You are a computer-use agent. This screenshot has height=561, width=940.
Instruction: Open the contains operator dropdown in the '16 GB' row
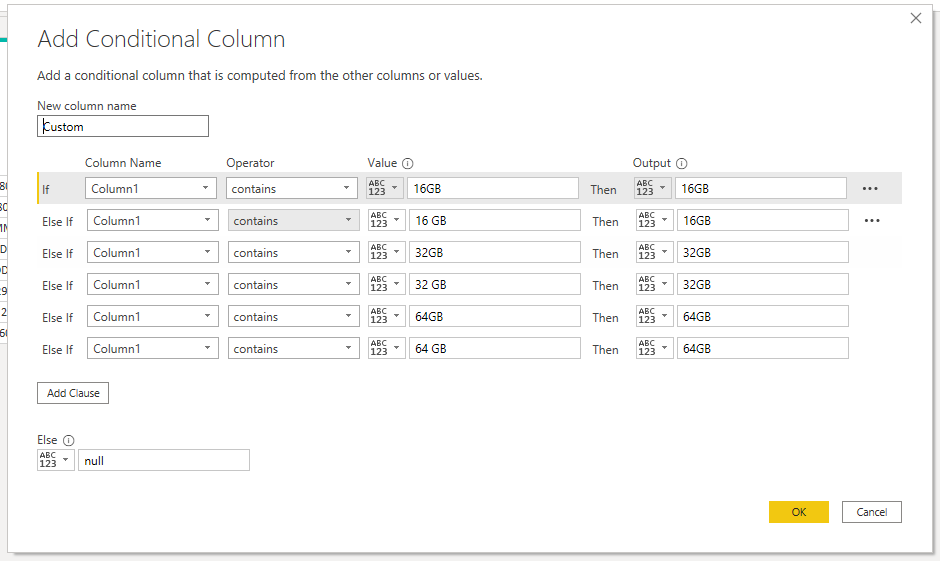(293, 220)
